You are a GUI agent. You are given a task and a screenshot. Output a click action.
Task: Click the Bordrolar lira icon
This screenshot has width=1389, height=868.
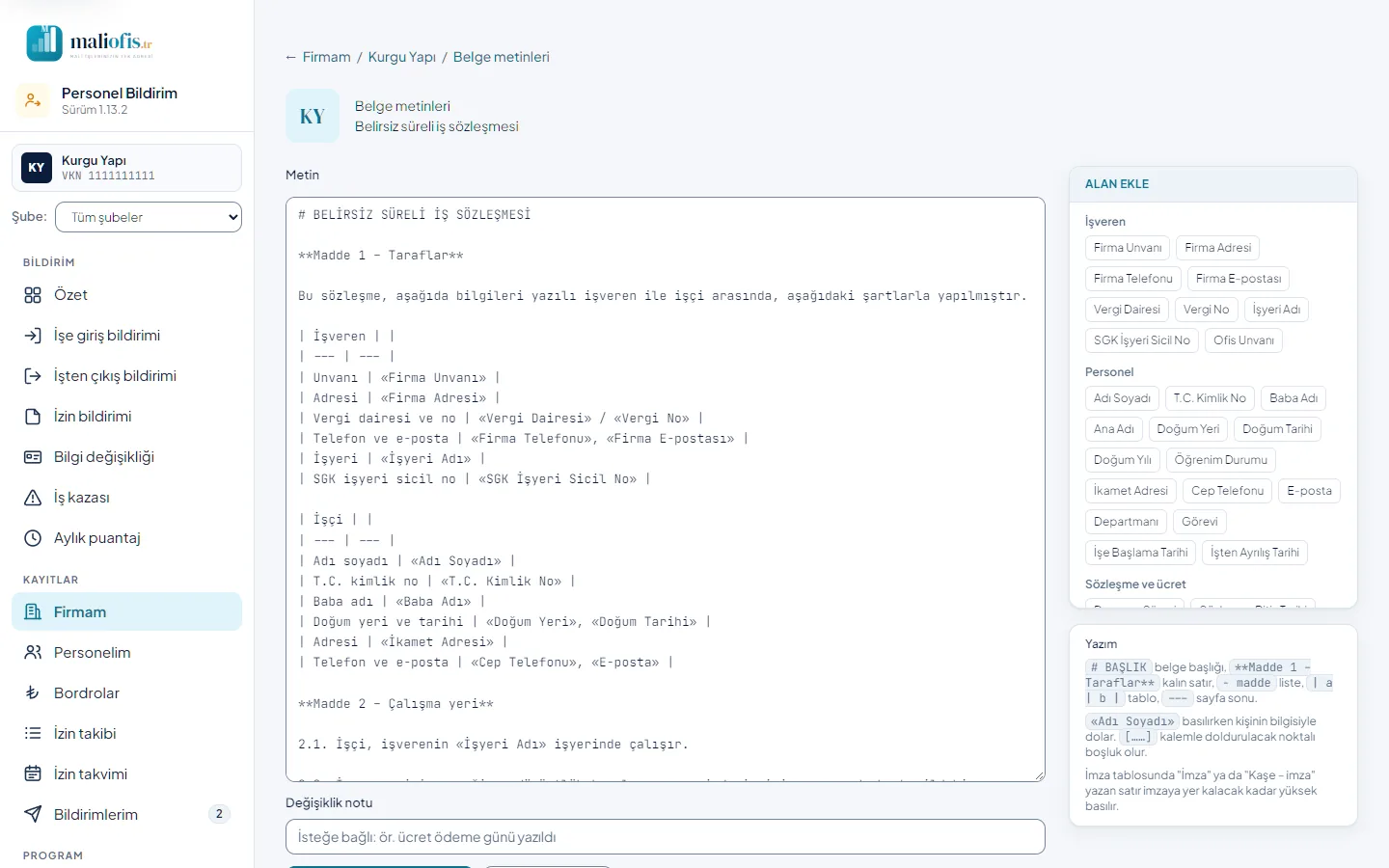click(33, 693)
